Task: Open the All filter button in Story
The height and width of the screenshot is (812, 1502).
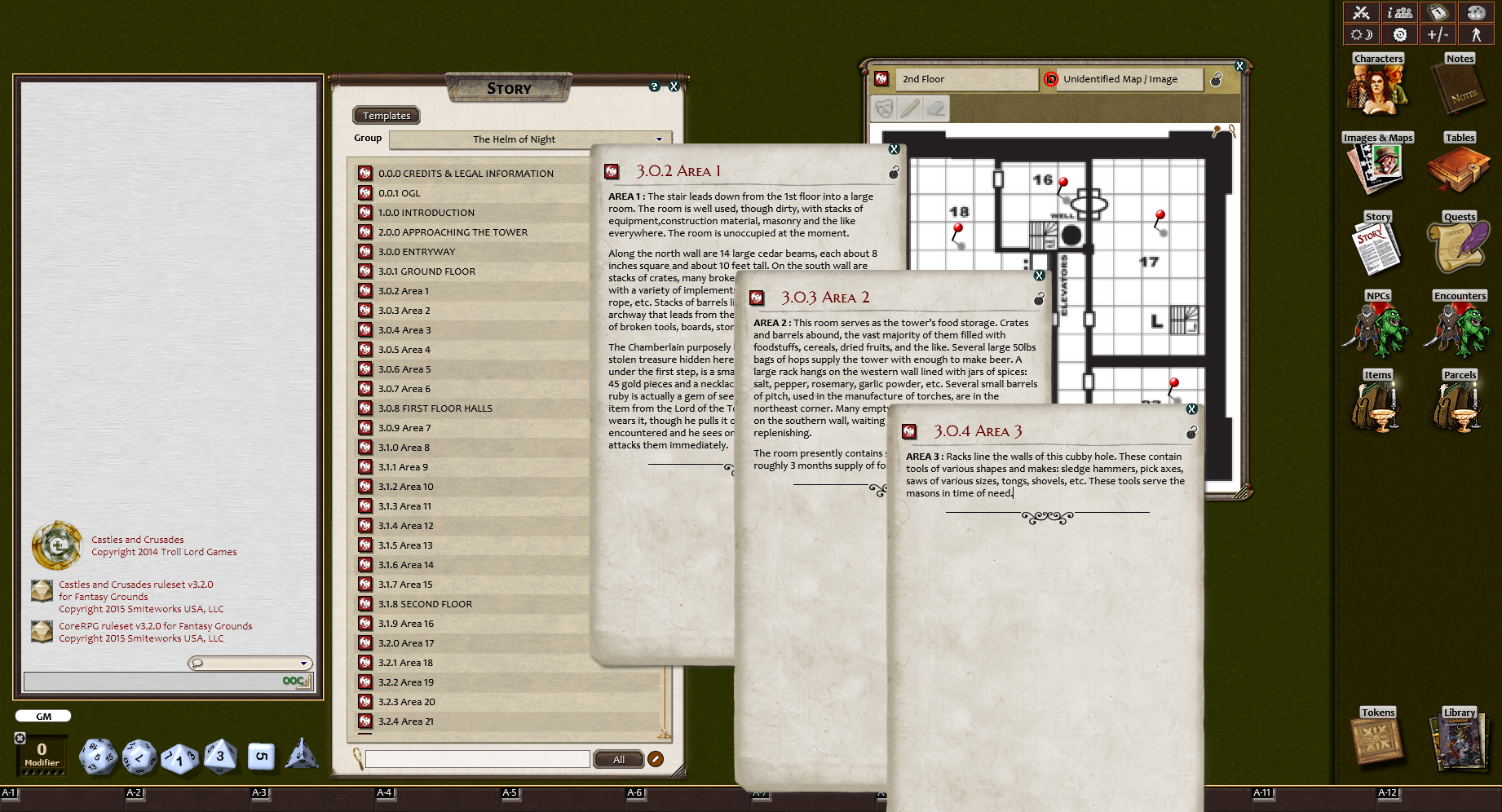Action: 618,760
